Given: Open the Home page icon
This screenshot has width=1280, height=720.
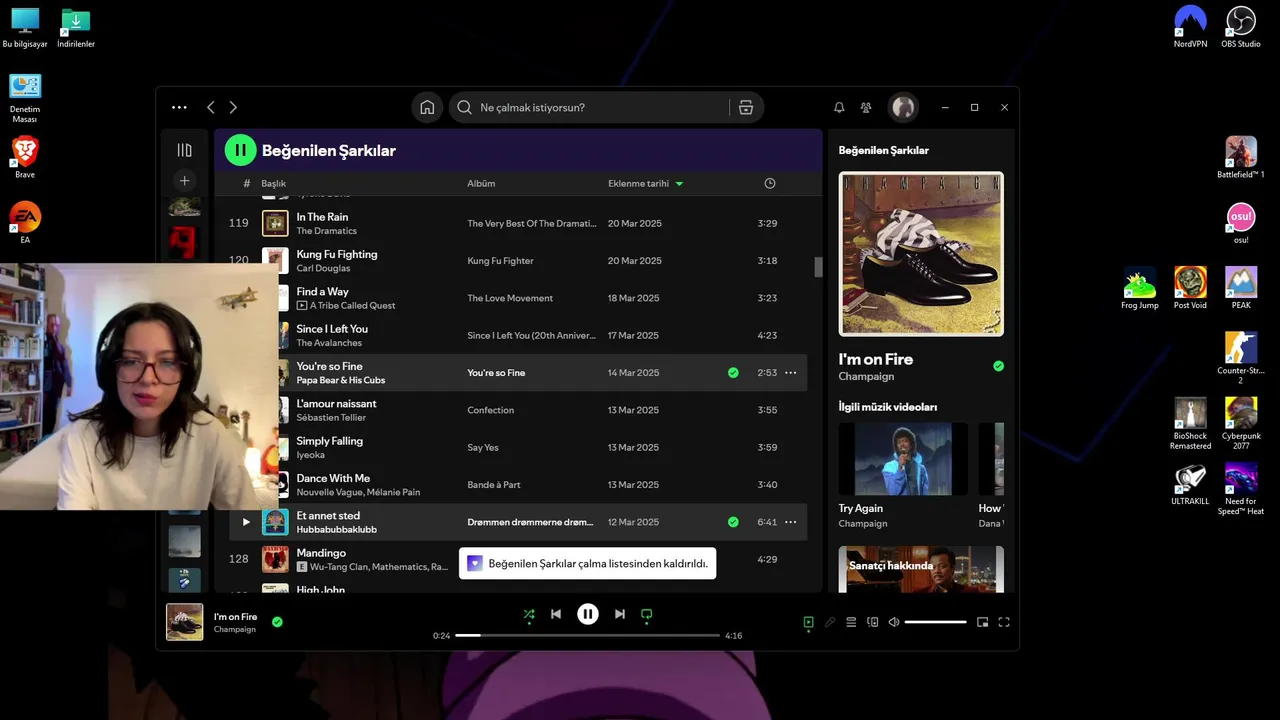Looking at the screenshot, I should tap(427, 107).
